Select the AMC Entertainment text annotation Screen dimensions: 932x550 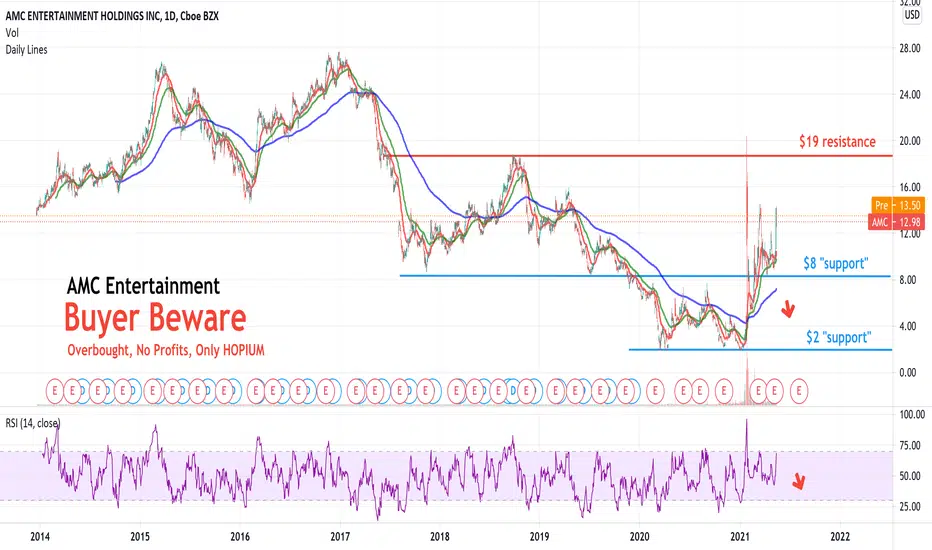click(143, 286)
